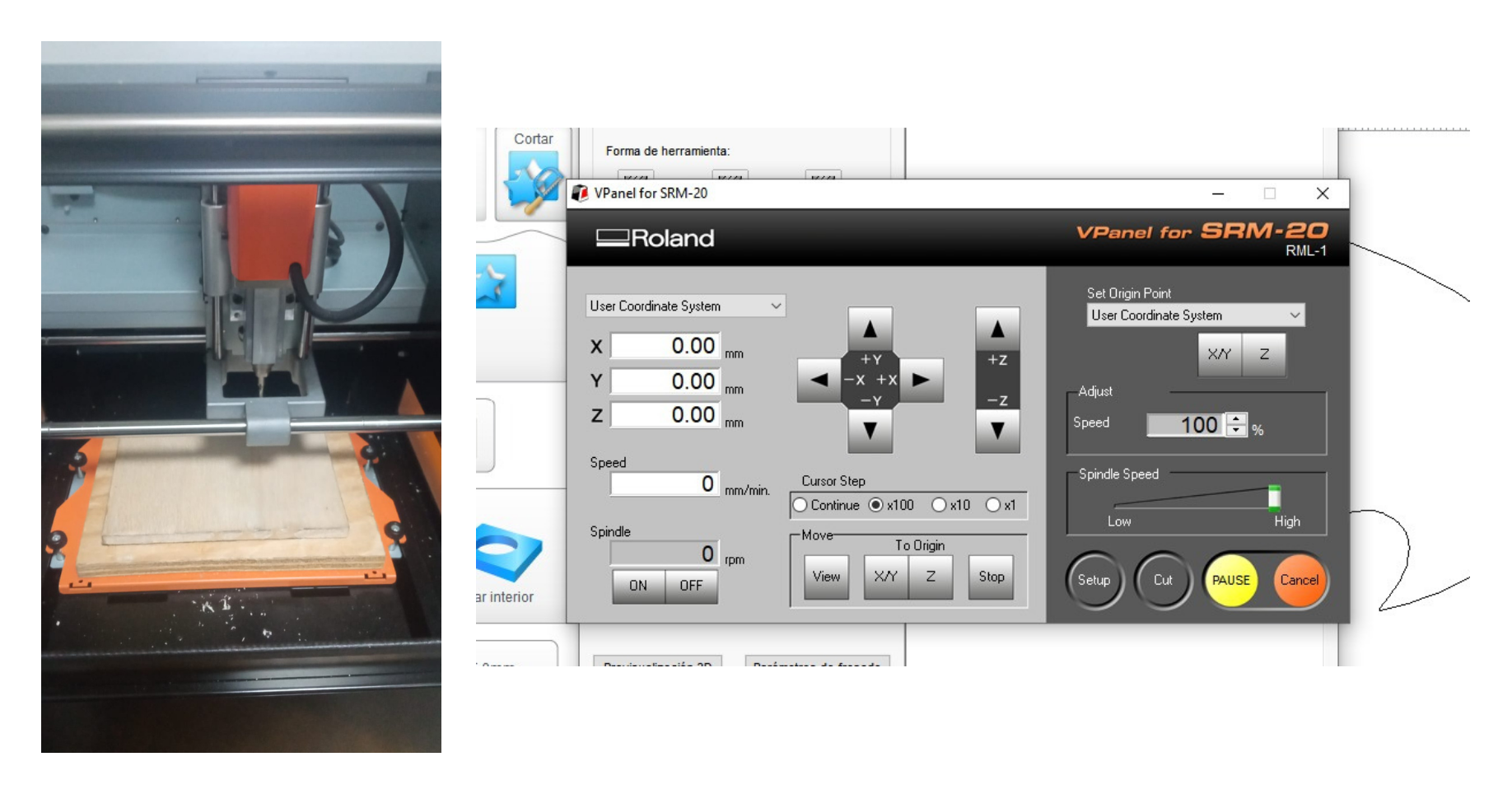Click the Spindle Speed slider handle
Screen dimensions: 1512x794
point(1274,497)
